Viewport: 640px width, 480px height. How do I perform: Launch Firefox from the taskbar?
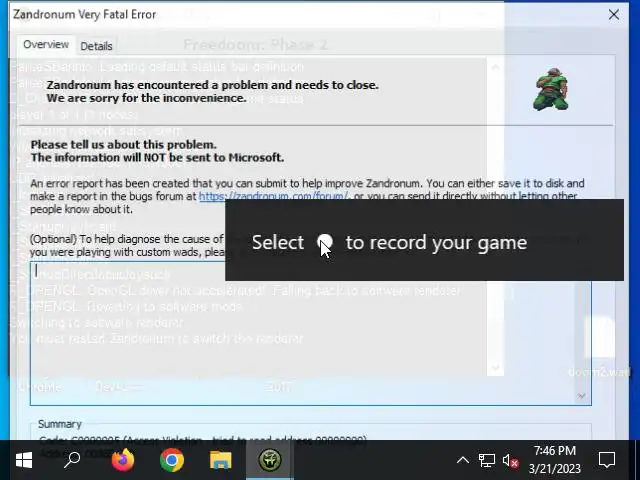(123, 460)
